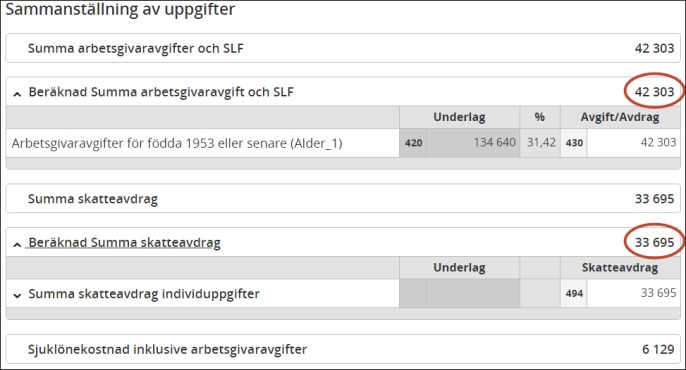
Task: Click the field code 420 box
Action: (x=413, y=143)
